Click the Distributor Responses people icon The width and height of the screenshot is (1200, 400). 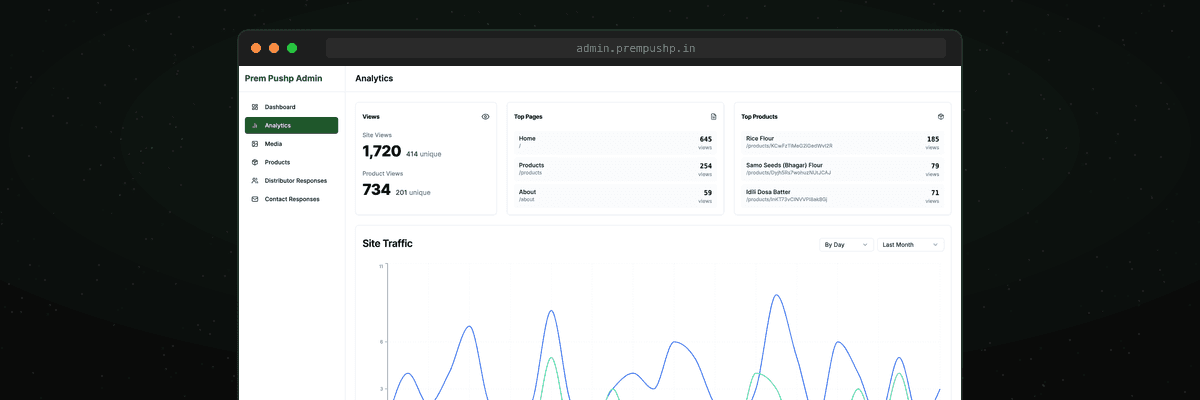[255, 181]
